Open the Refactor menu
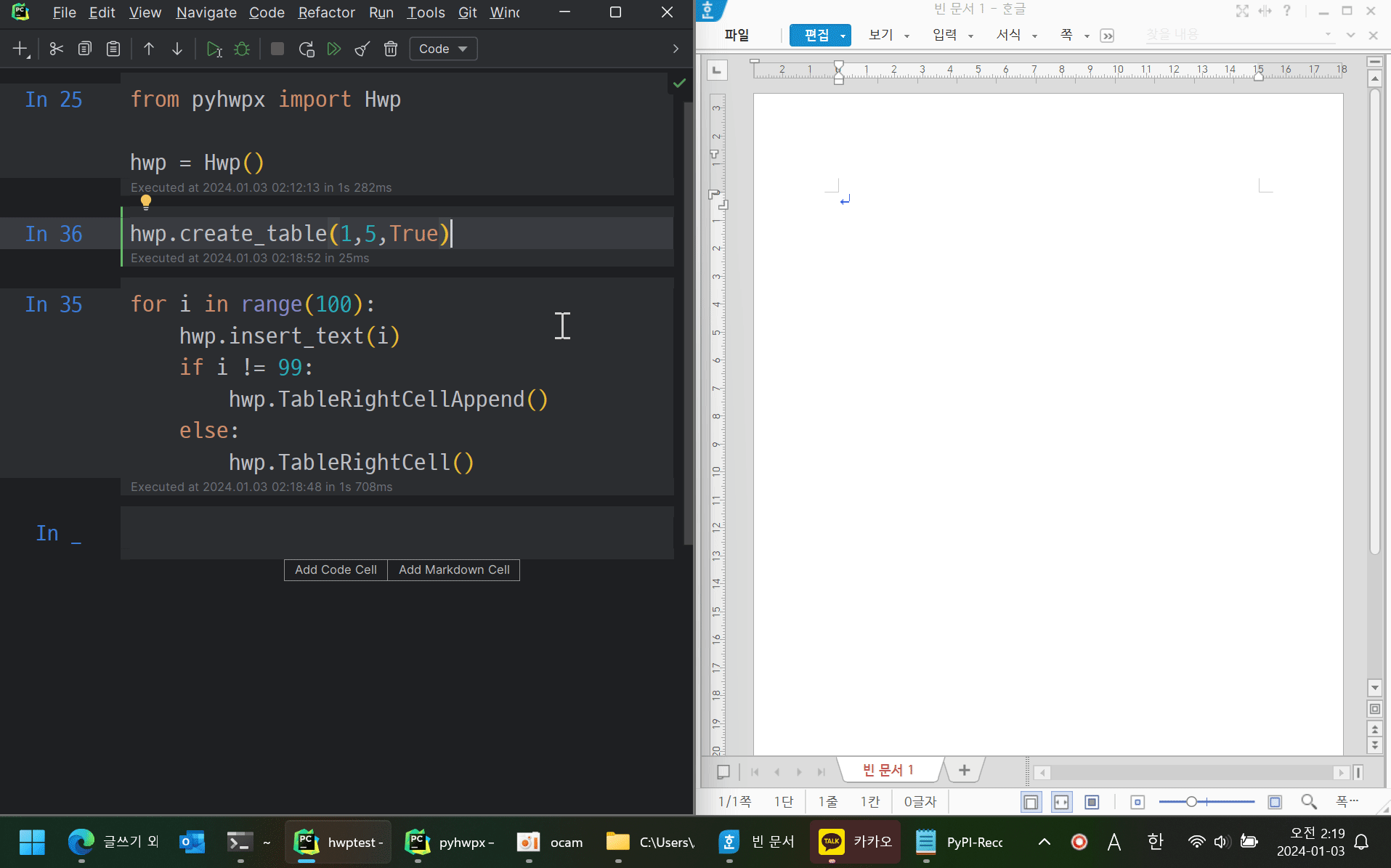The image size is (1391, 868). pyautogui.click(x=326, y=12)
